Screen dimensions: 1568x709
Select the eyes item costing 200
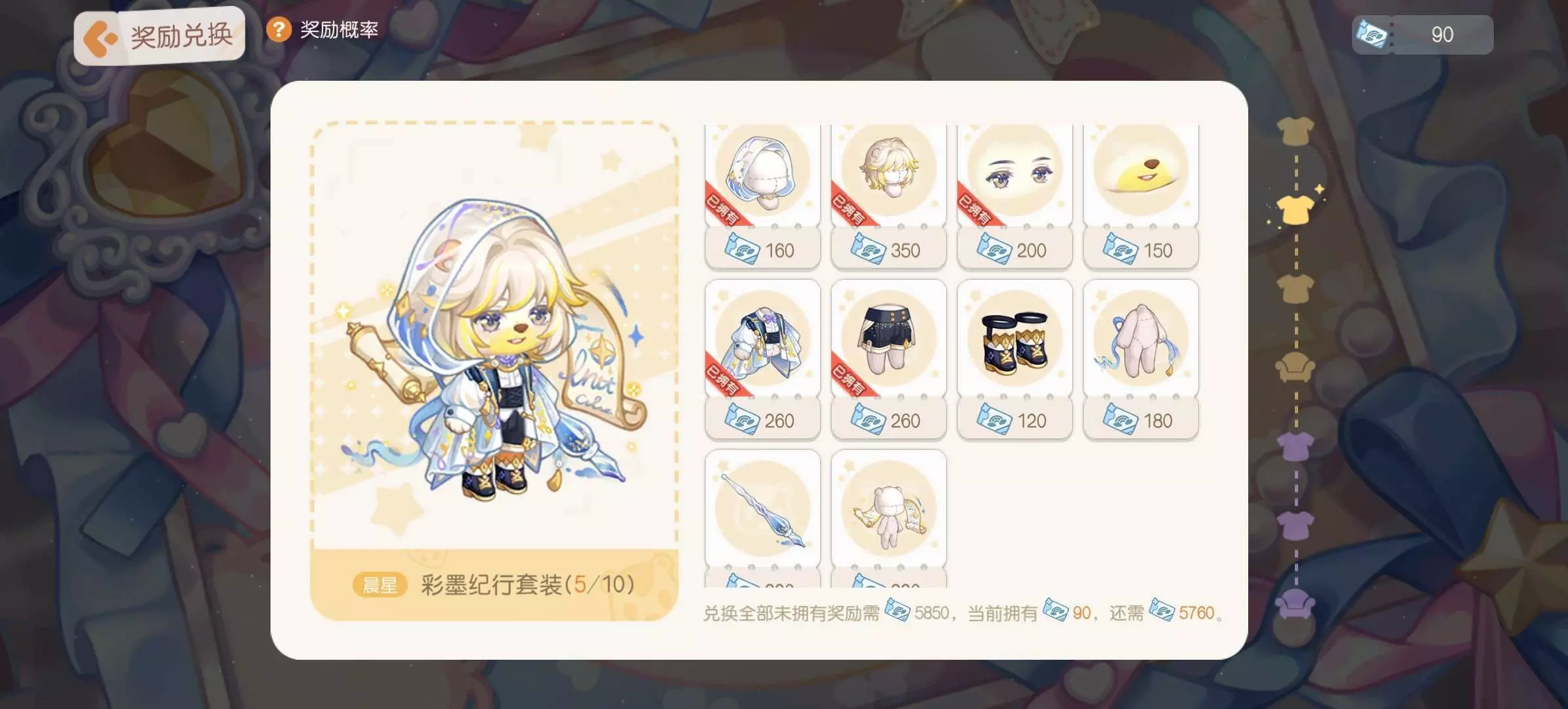pos(1014,196)
